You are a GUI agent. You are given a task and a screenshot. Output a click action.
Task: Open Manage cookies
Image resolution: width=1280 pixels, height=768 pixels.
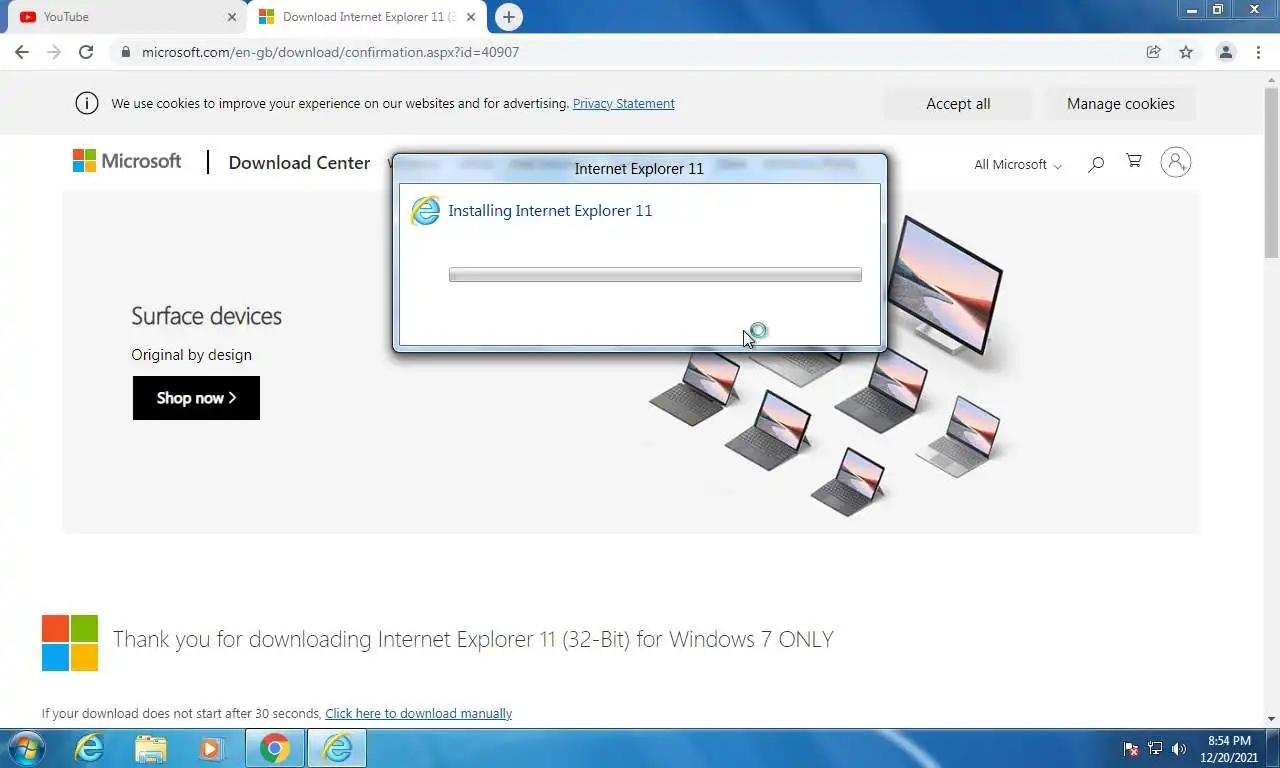click(x=1120, y=104)
